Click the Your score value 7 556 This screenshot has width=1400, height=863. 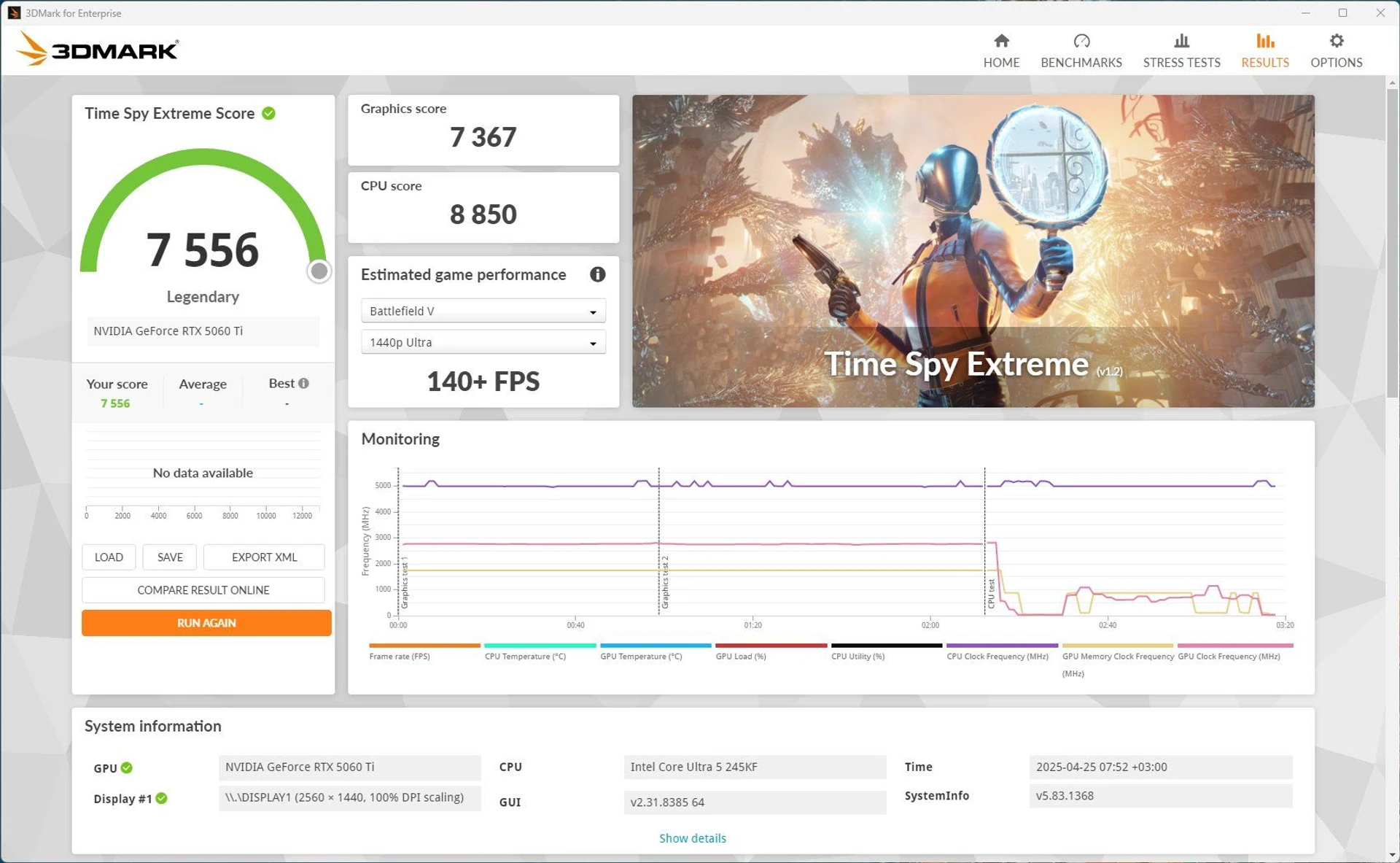point(115,403)
